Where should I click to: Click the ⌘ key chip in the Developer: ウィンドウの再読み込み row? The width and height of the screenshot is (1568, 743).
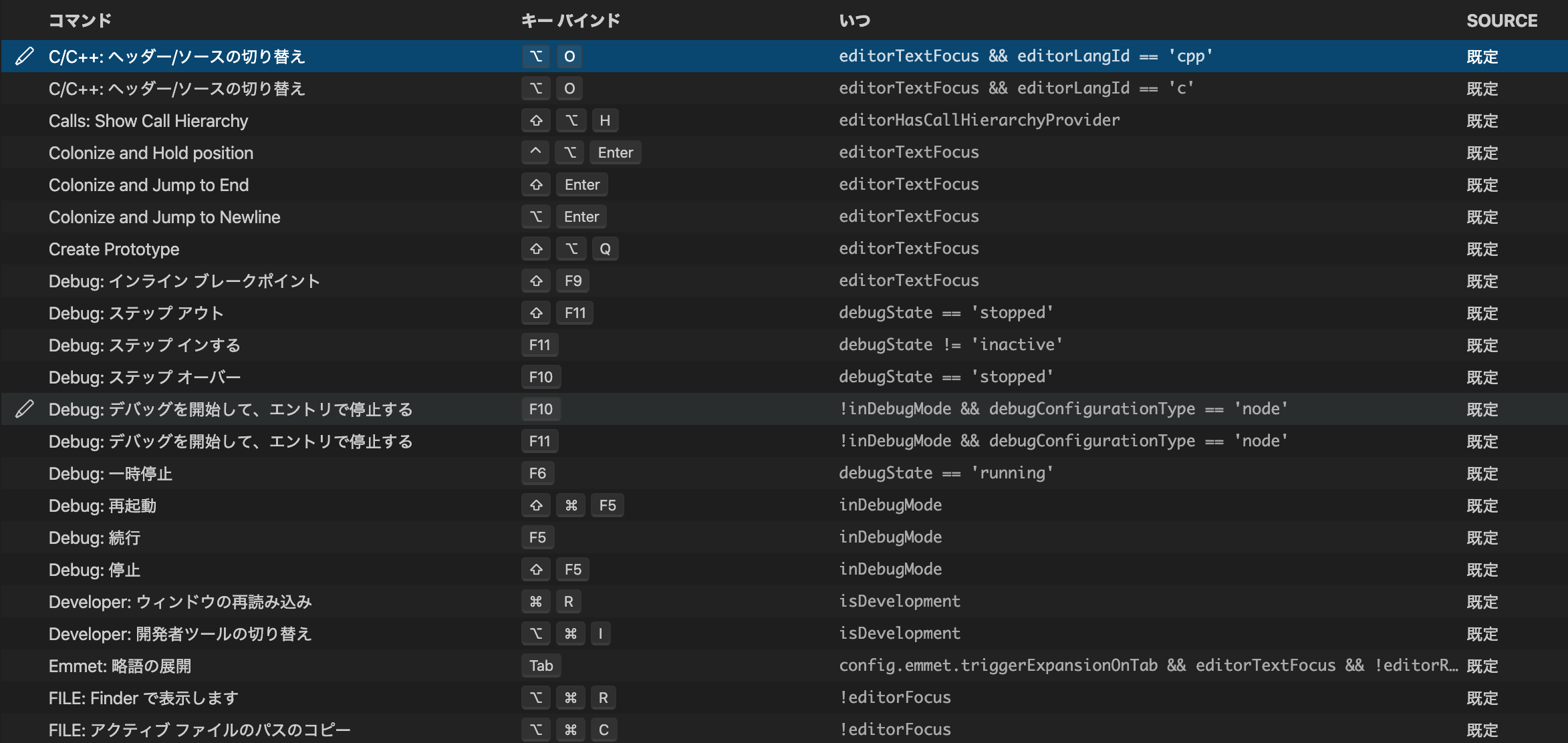click(x=535, y=601)
